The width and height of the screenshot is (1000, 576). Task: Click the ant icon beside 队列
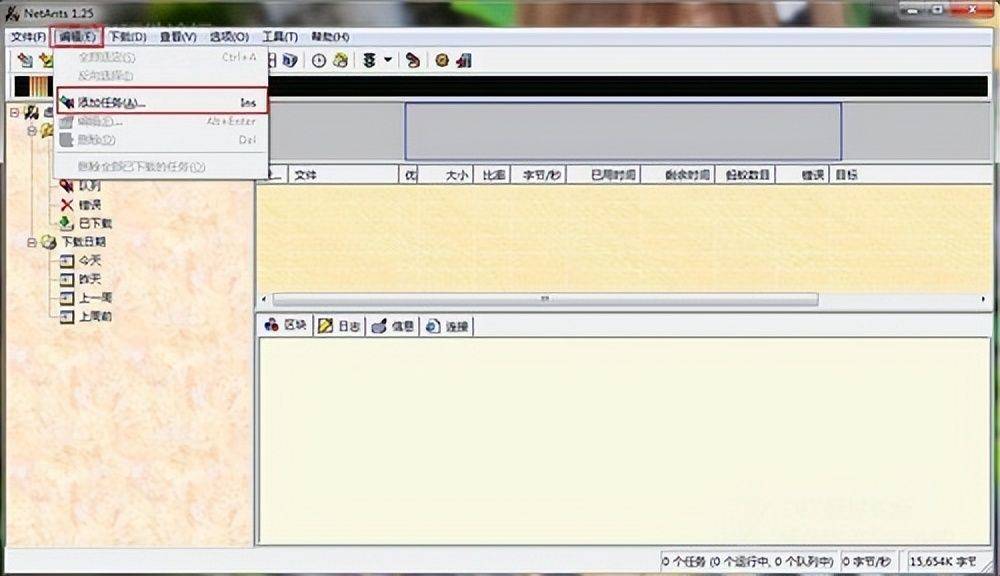click(x=67, y=186)
